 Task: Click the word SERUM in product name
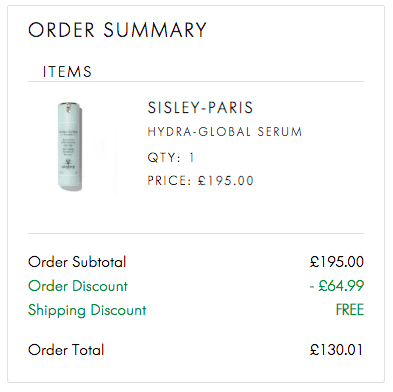coord(280,132)
